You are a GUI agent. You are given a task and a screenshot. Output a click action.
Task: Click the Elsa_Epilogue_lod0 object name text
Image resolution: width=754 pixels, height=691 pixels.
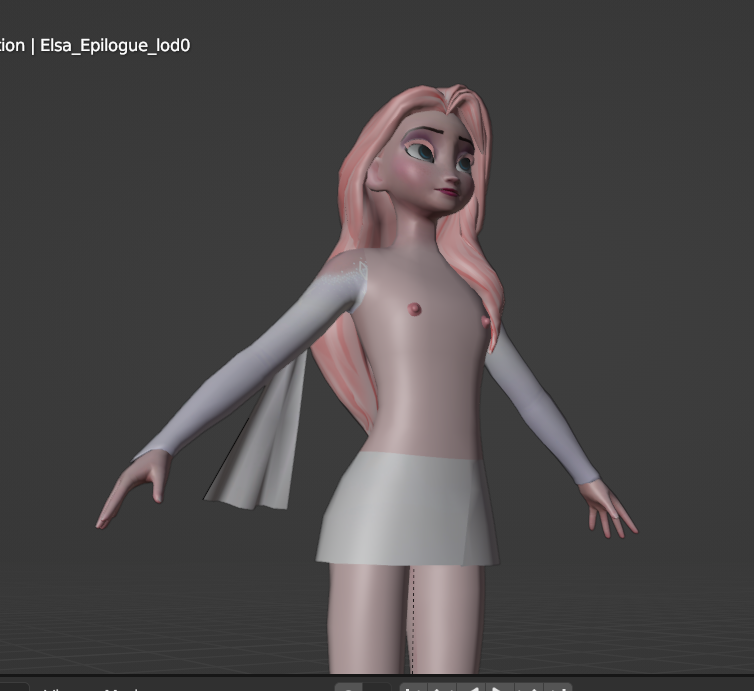tap(115, 45)
